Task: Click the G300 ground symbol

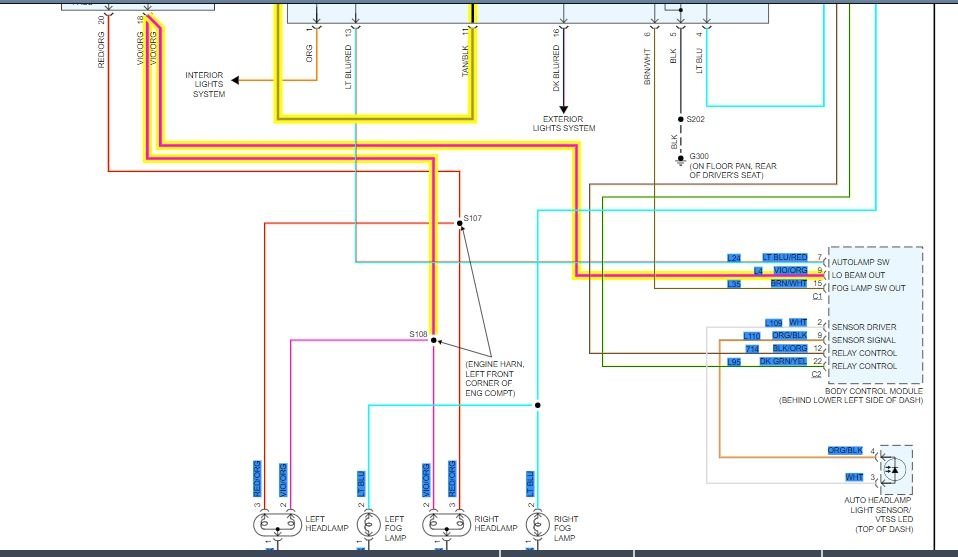Action: click(x=681, y=160)
